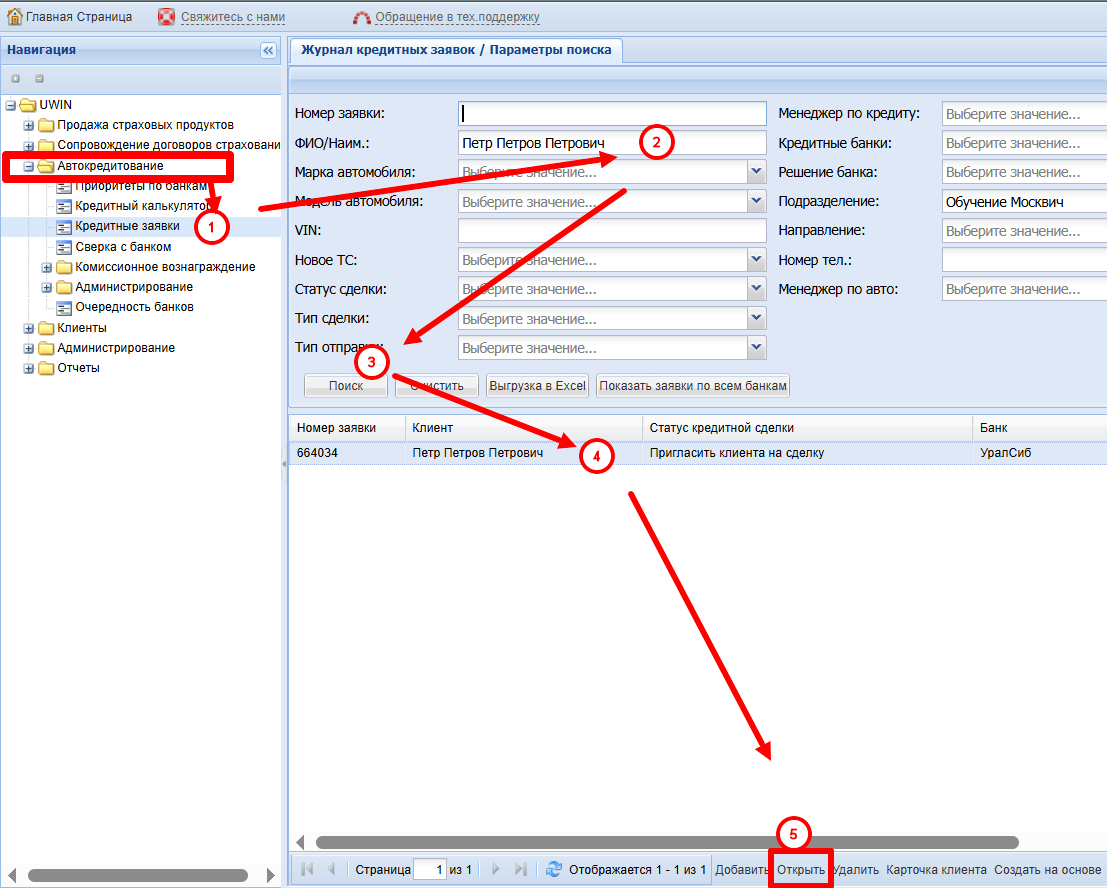Click the expand-all icon in the navigation toolbar
Viewport: 1107px width, 888px height.
(x=16, y=78)
